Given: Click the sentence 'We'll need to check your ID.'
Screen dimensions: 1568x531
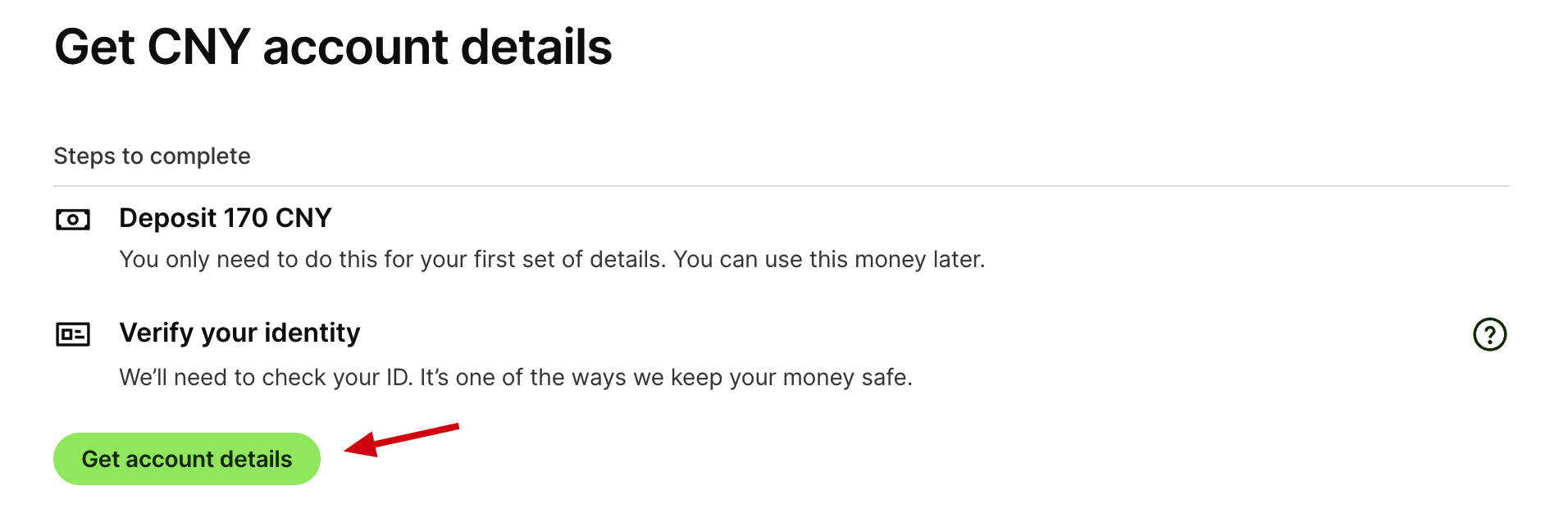Looking at the screenshot, I should [x=267, y=377].
